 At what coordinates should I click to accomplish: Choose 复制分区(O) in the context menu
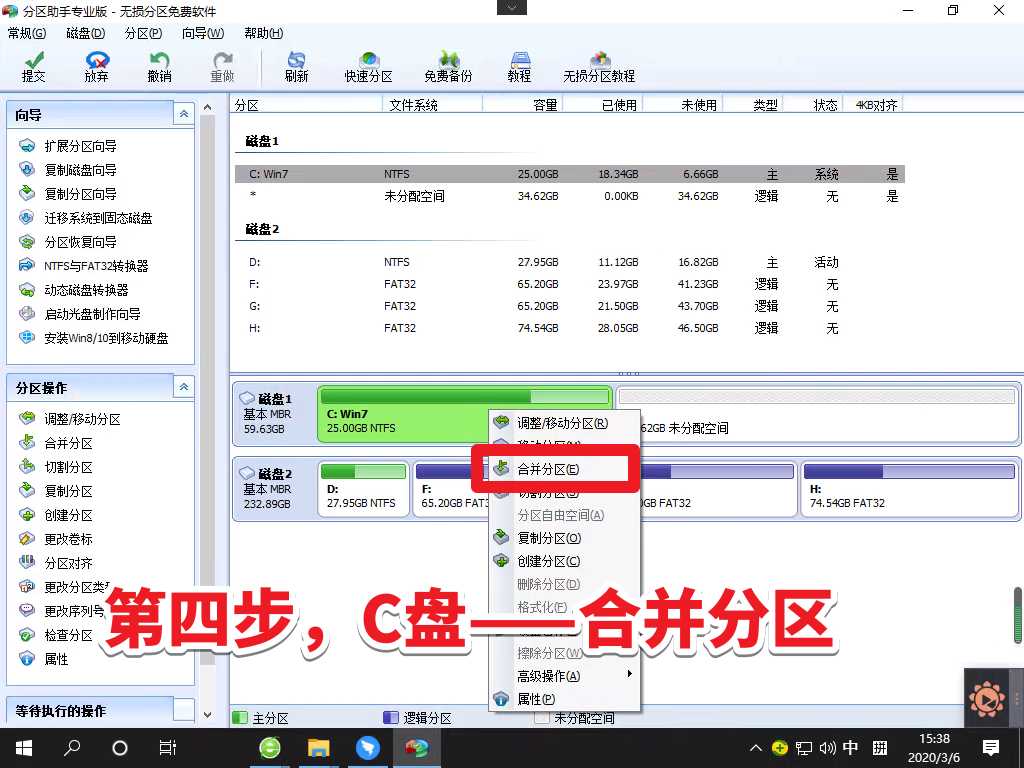566,538
